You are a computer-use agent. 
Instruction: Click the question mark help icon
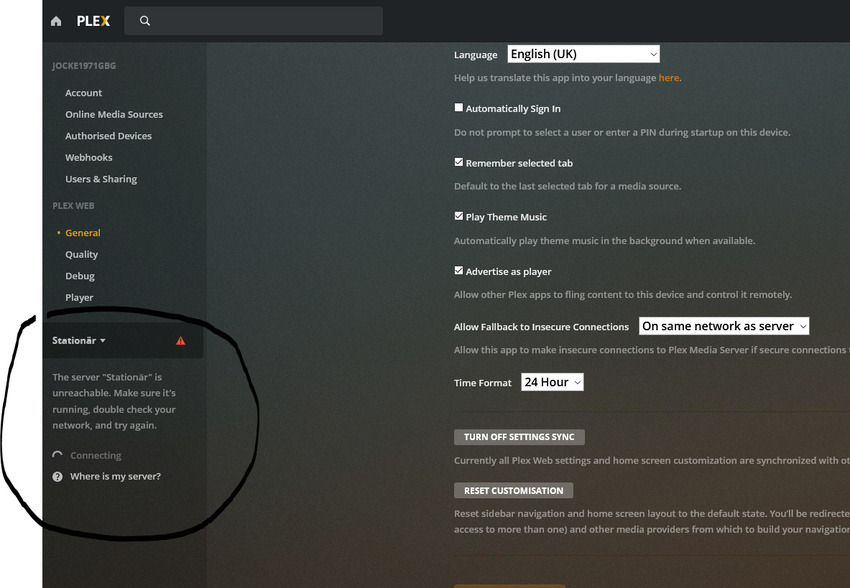pyautogui.click(x=57, y=476)
